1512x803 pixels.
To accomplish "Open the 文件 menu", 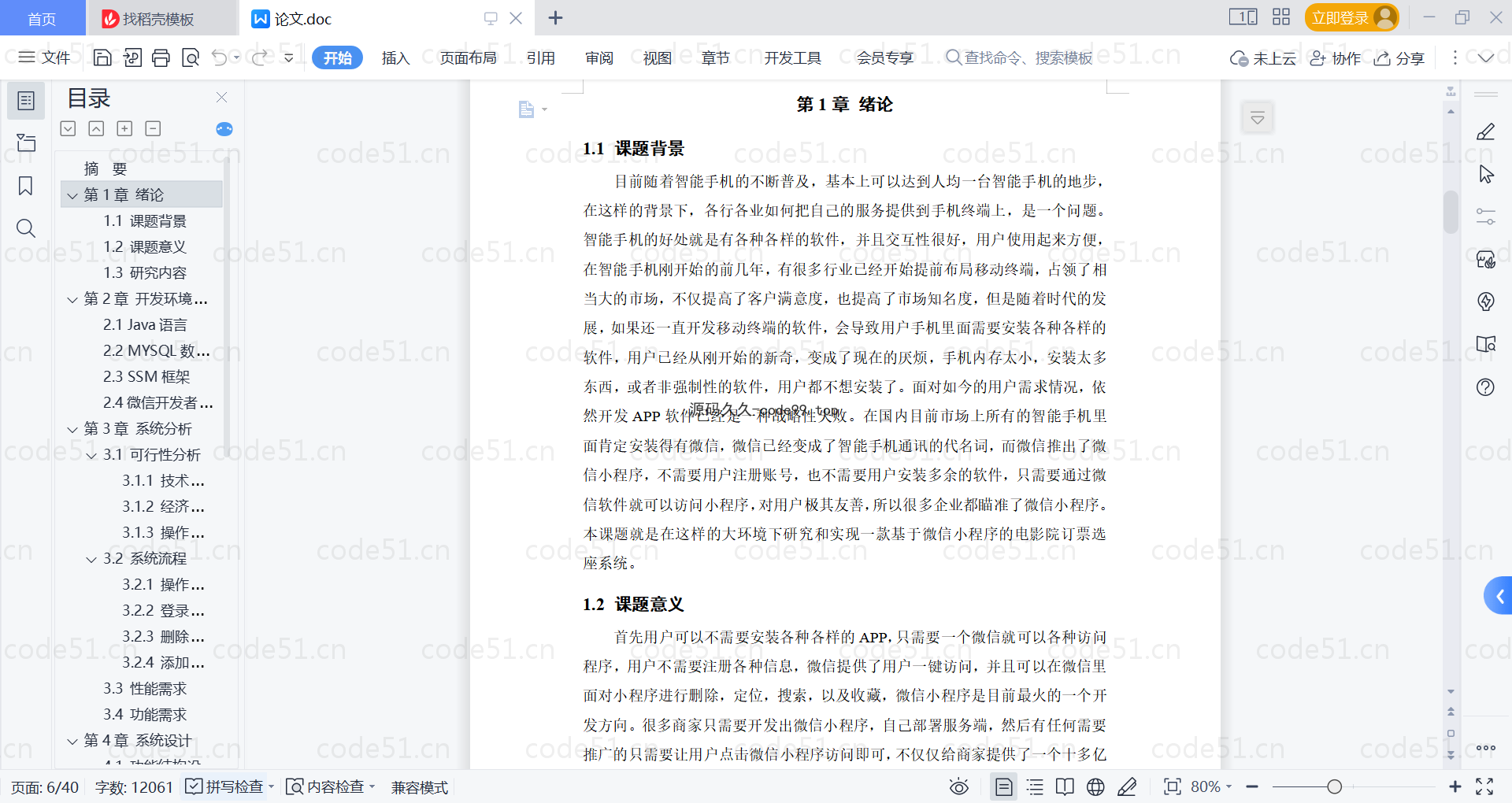I will 44,57.
